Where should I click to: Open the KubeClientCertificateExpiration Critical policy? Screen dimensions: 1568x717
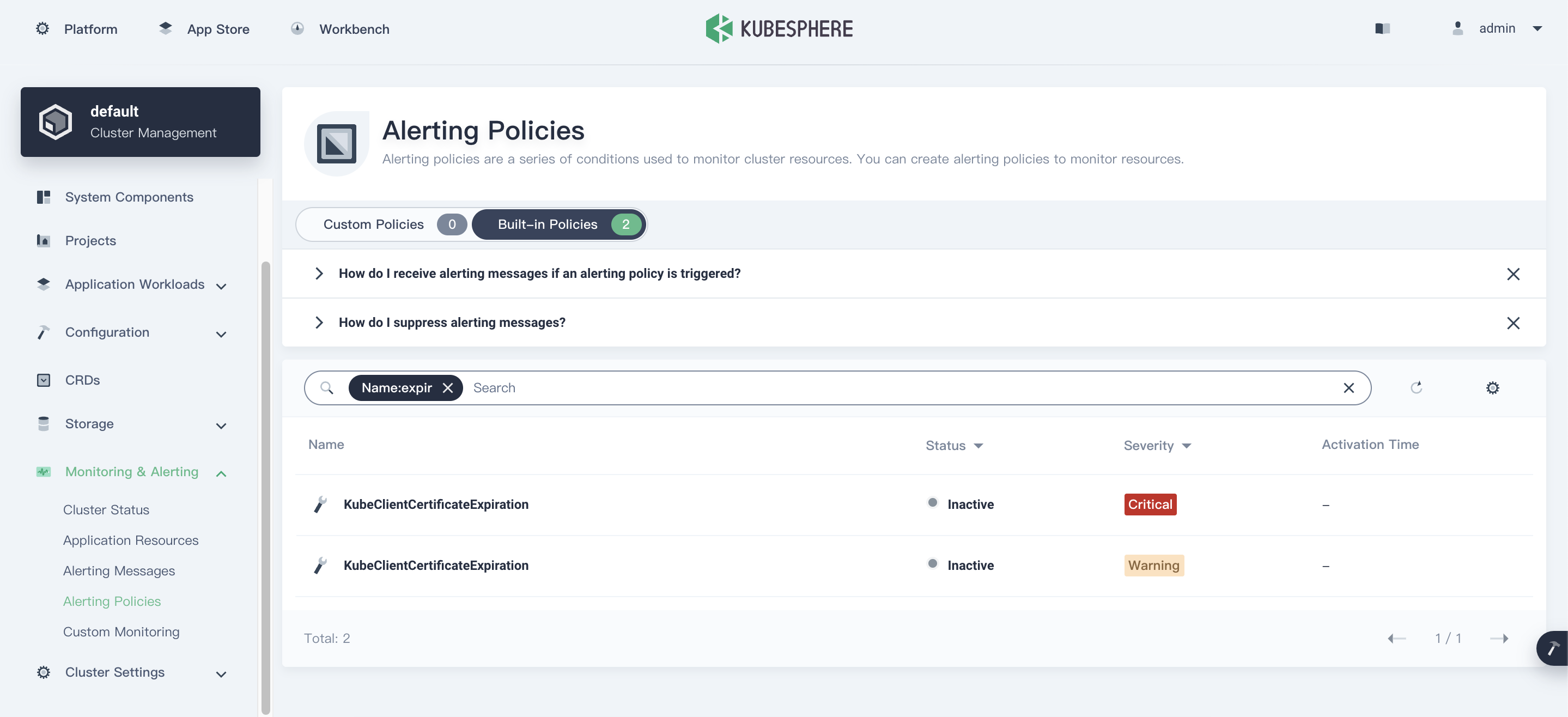(436, 504)
